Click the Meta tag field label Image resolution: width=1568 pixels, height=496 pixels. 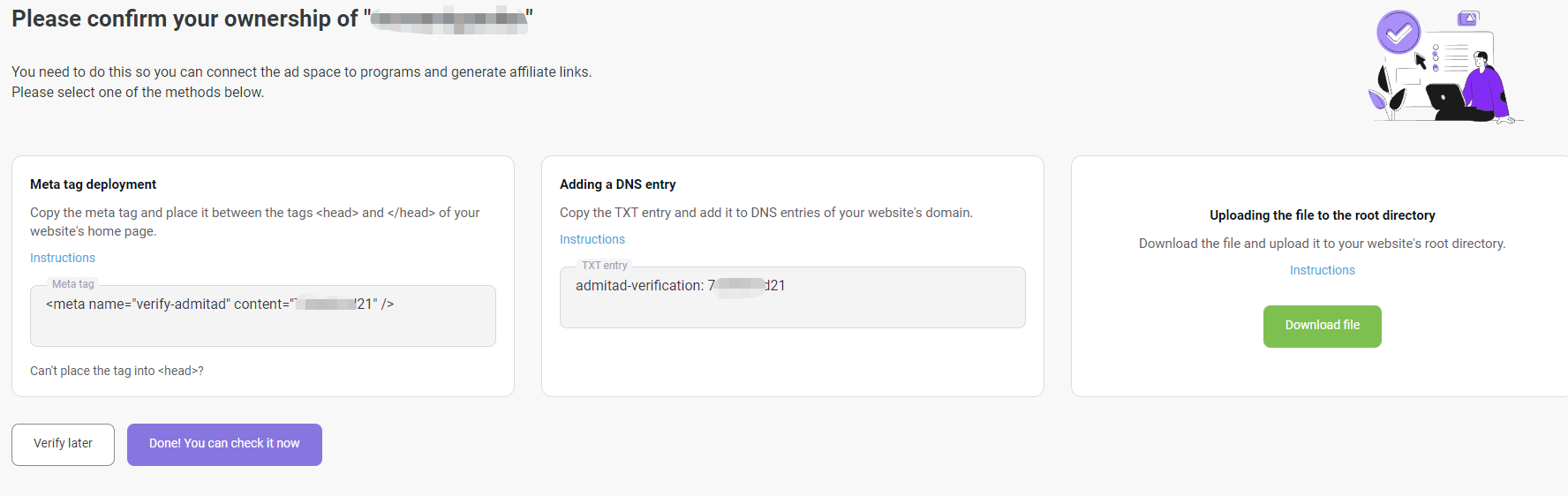(x=73, y=284)
